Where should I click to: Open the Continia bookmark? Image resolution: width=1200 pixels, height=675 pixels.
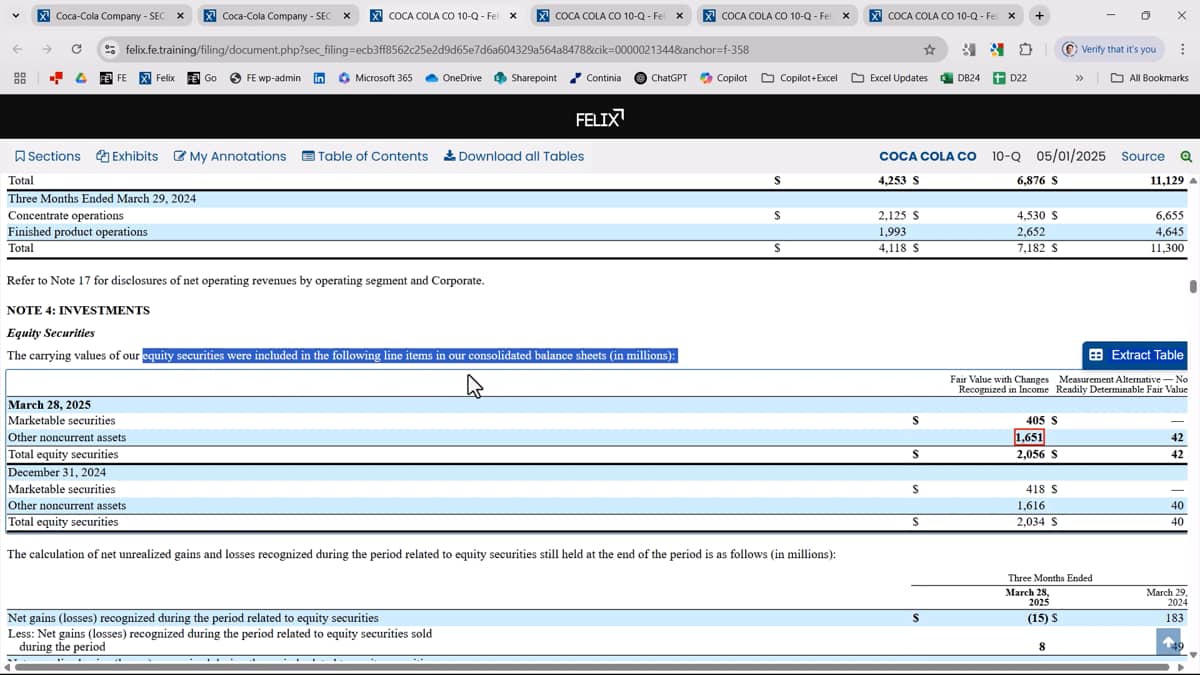pos(595,78)
